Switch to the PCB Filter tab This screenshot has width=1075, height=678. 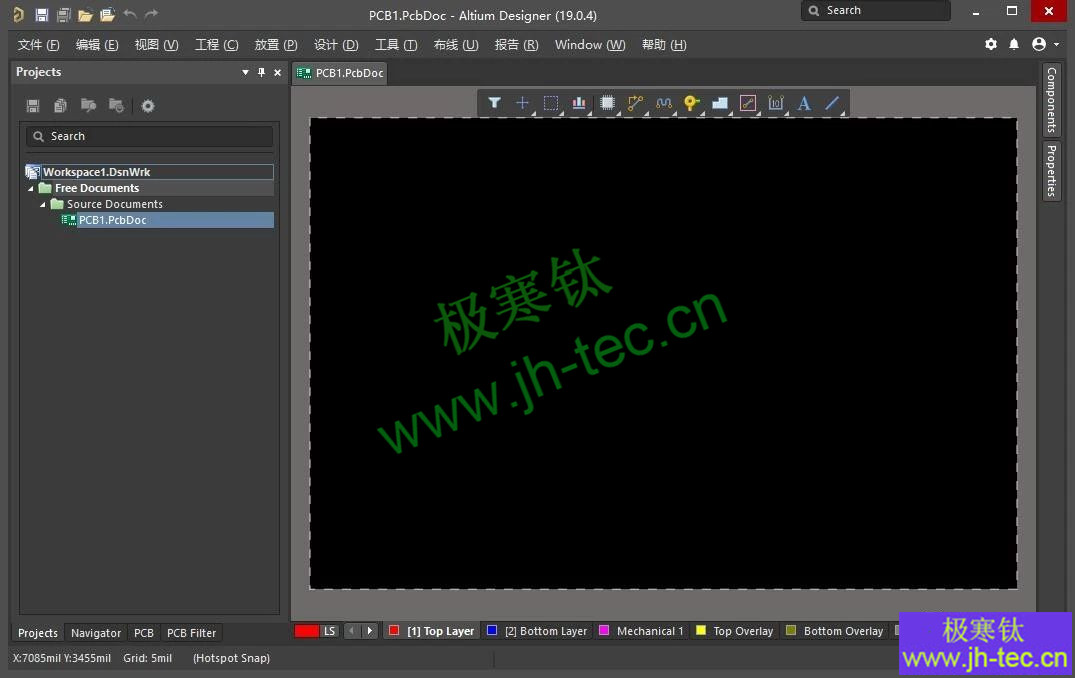191,633
